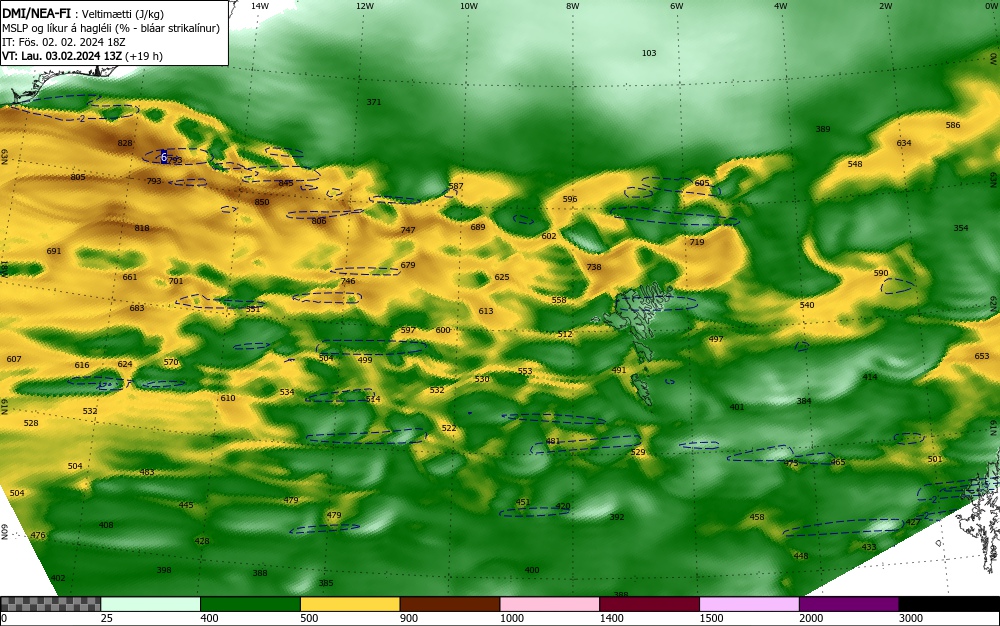This screenshot has height=626, width=1000.
Task: Click the 653 value at right edge
Action: pyautogui.click(x=982, y=356)
